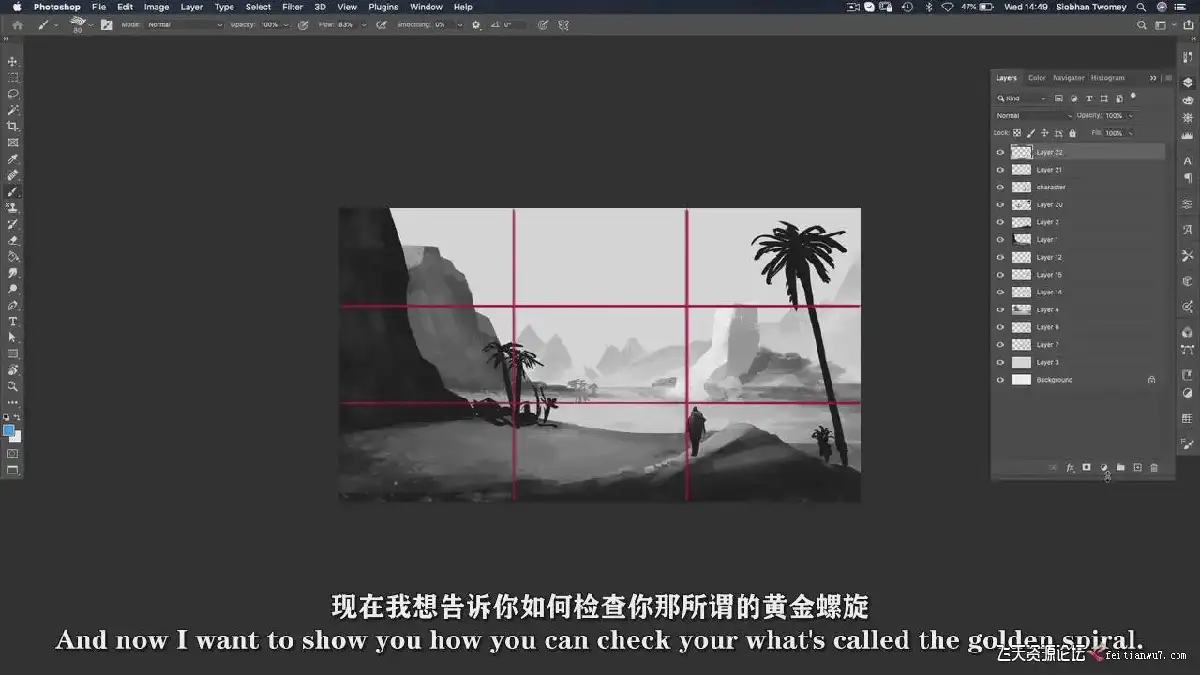The height and width of the screenshot is (675, 1200).
Task: Hide Layer 3 with its eye icon
Action: 1000,362
